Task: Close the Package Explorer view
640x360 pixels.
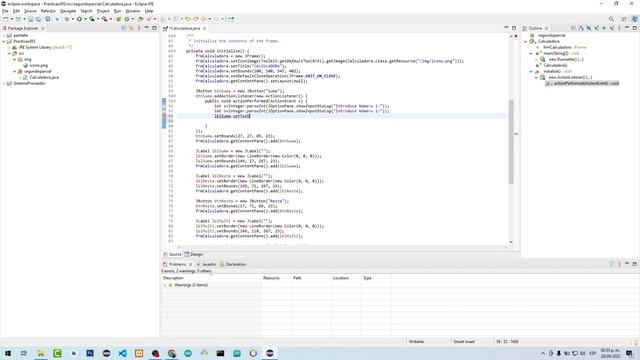Action: (x=43, y=29)
